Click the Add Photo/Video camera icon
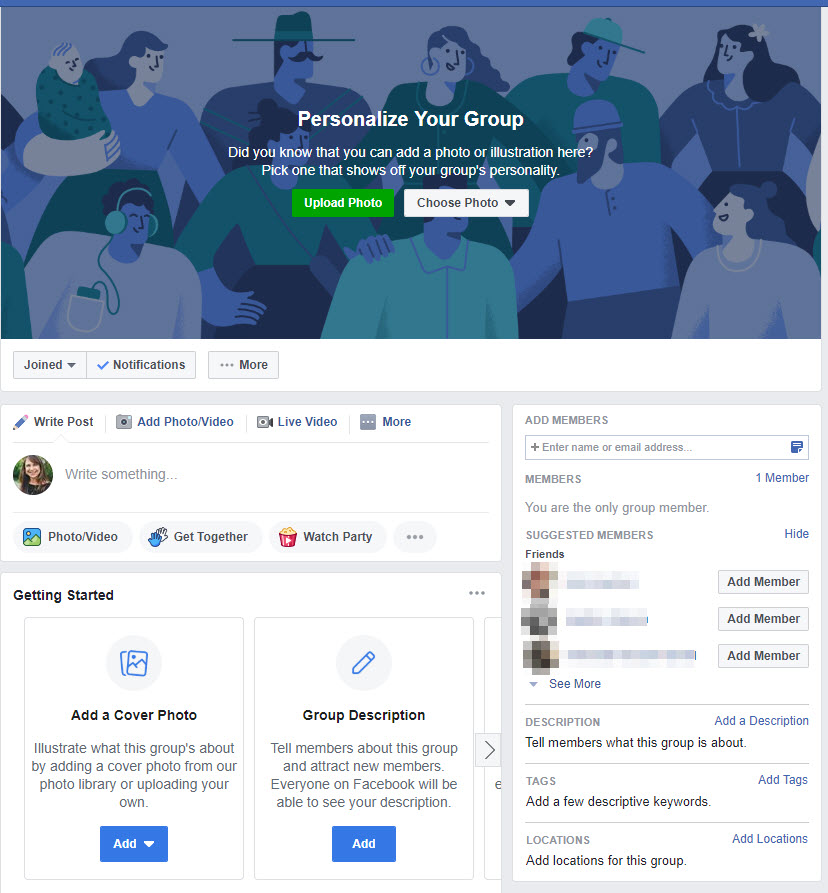This screenshot has height=893, width=828. pos(124,422)
